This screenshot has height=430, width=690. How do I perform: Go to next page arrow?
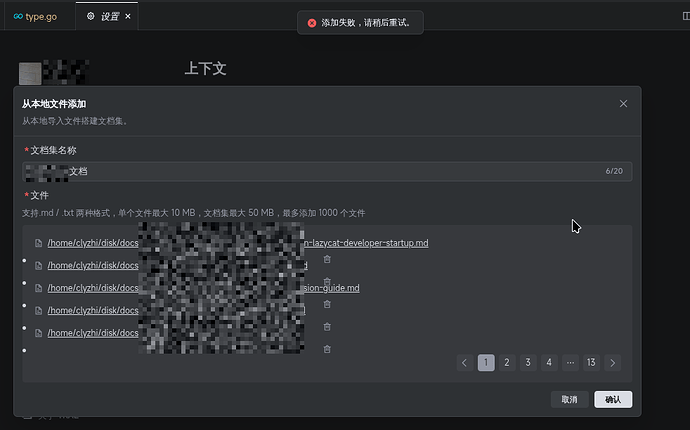click(613, 363)
